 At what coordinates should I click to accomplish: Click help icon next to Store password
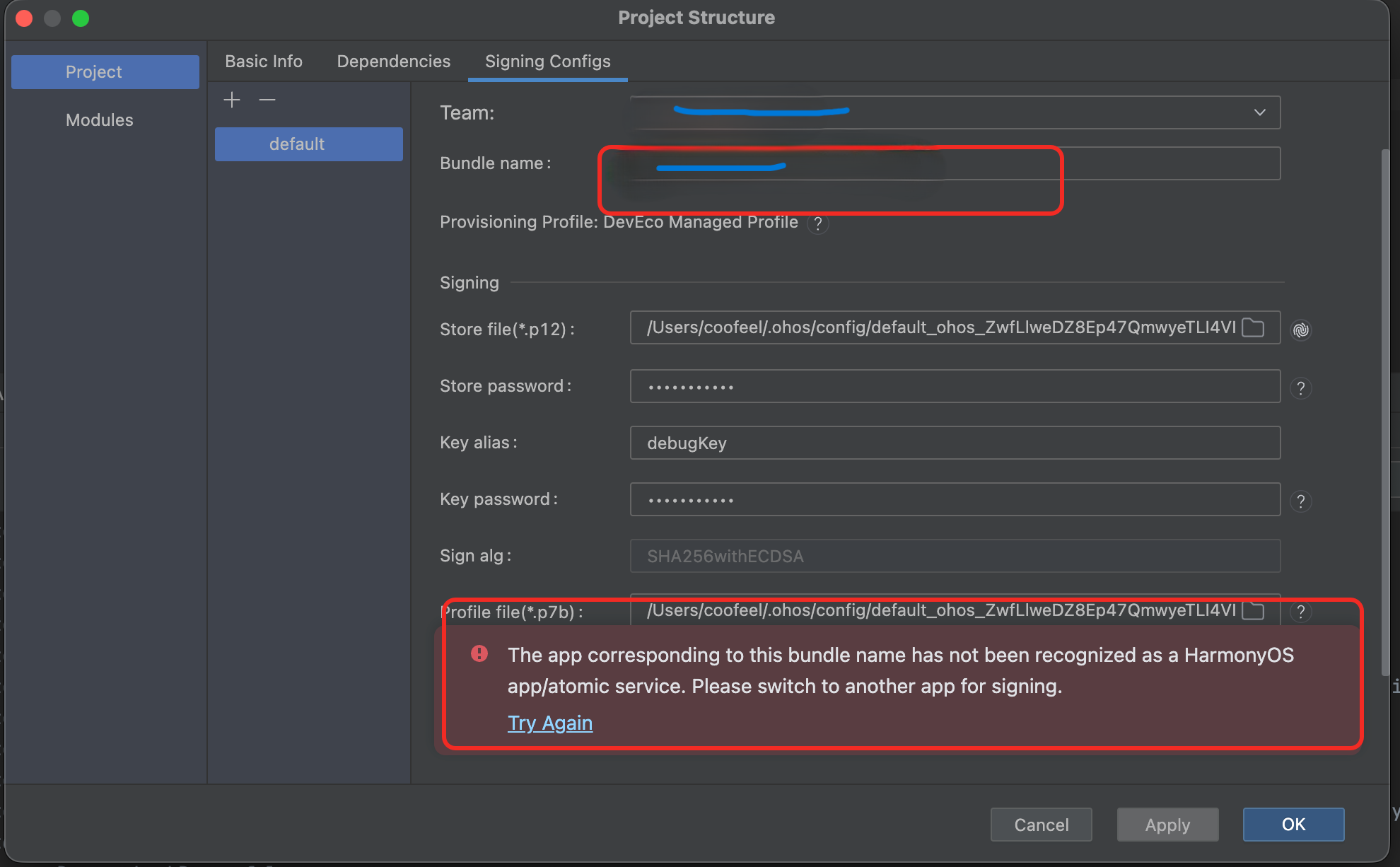tap(1300, 388)
